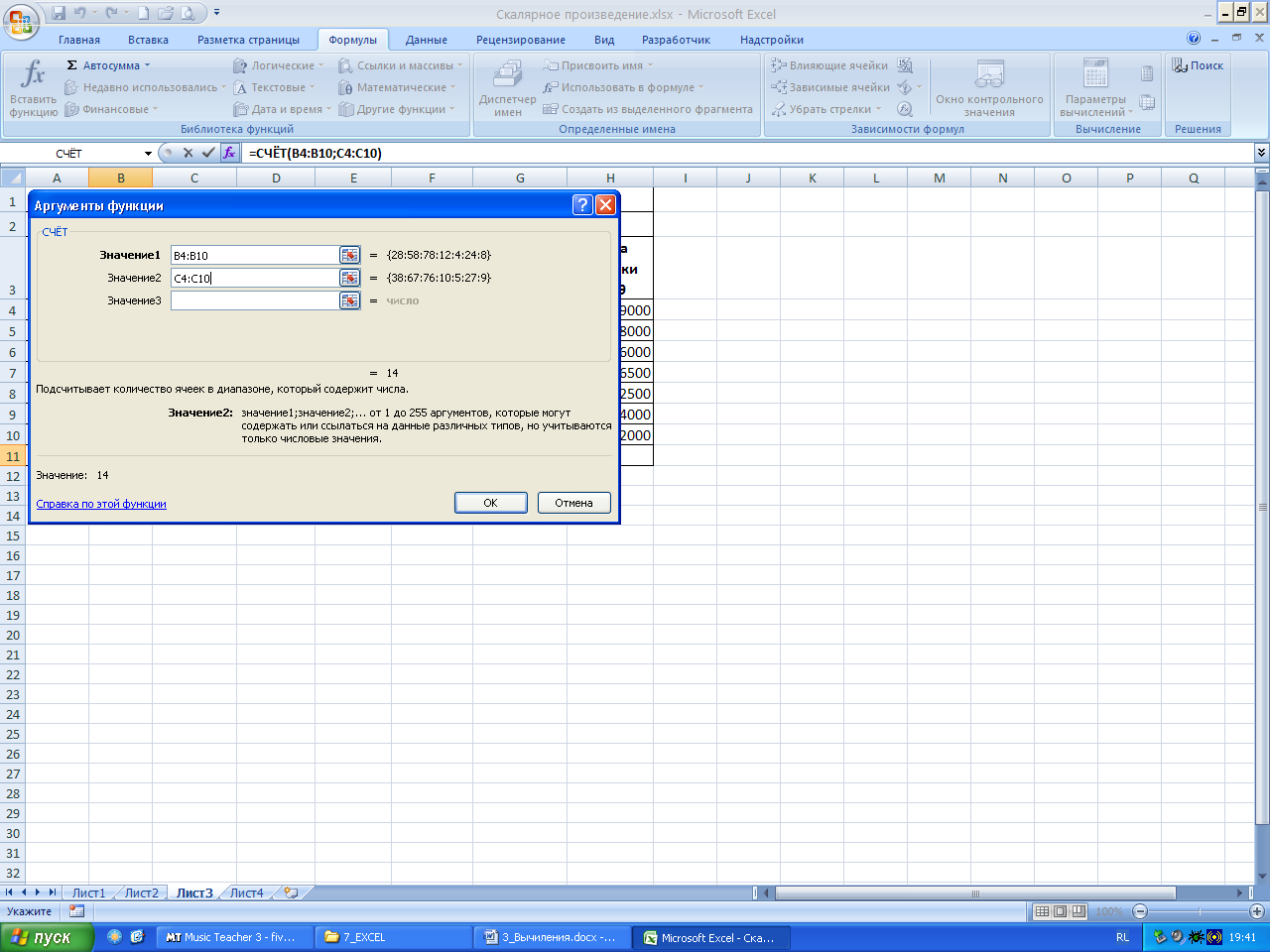Viewport: 1270px width, 952px height.
Task: Click Show Formulas icon
Action: (905, 65)
